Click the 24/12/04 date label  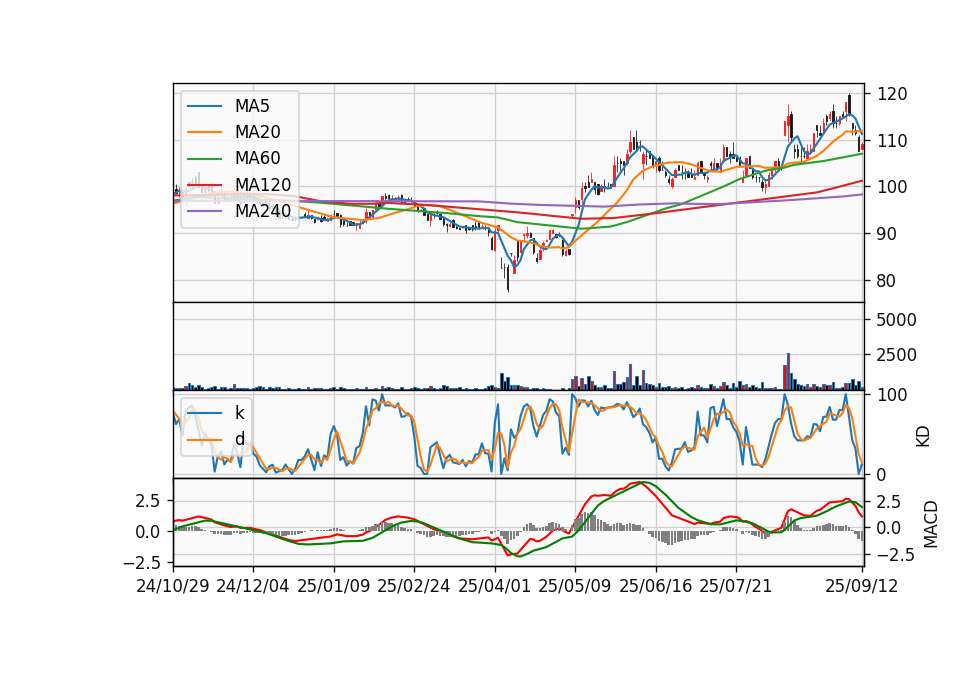point(253,586)
